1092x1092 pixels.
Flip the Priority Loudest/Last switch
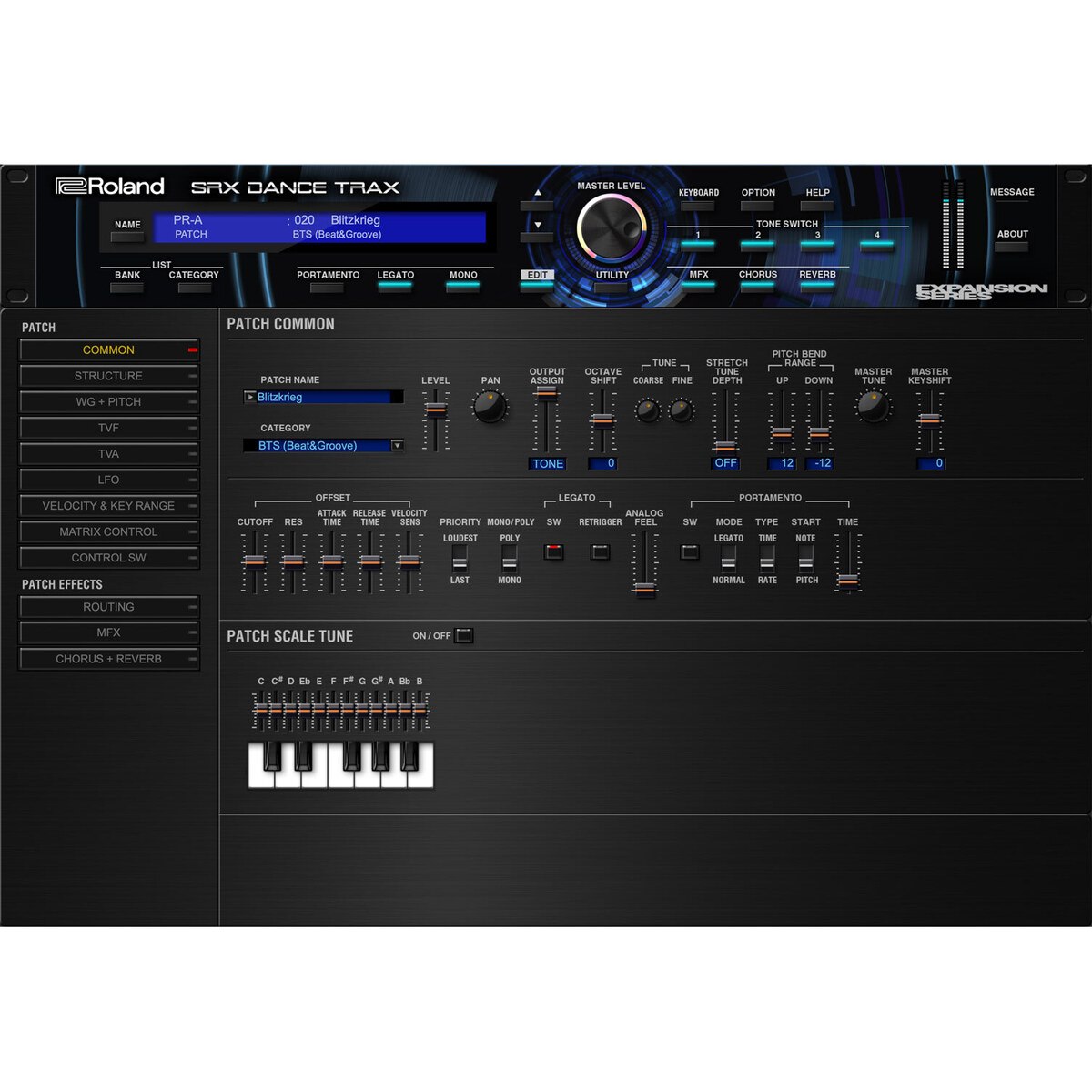click(460, 558)
